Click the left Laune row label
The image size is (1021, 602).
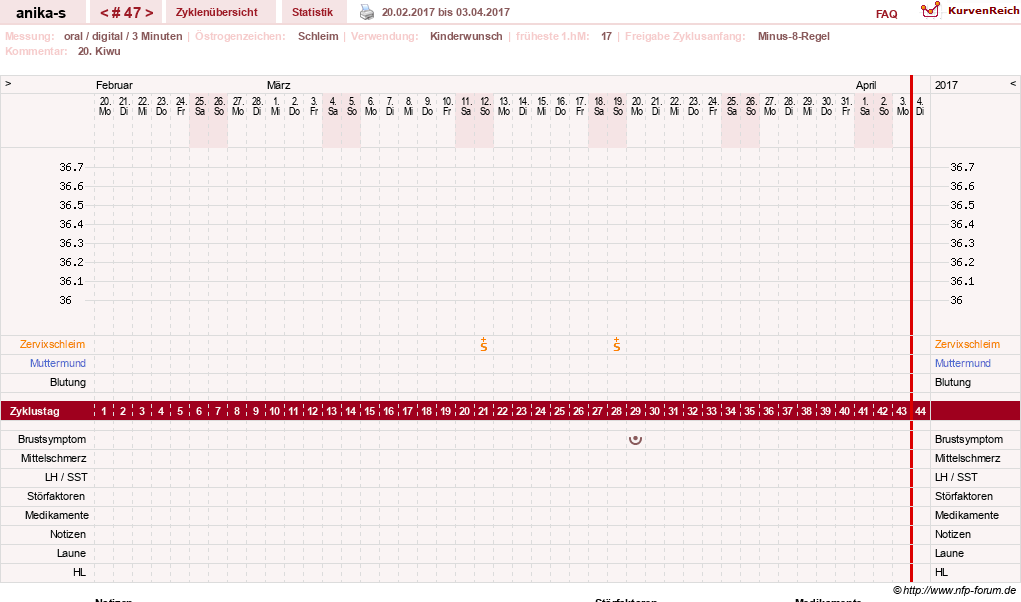tap(71, 553)
